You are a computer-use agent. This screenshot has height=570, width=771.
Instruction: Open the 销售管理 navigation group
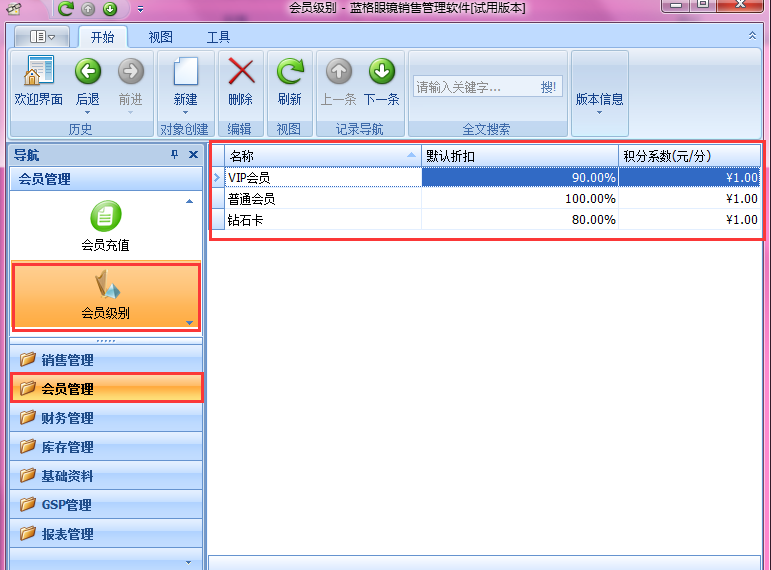point(106,360)
